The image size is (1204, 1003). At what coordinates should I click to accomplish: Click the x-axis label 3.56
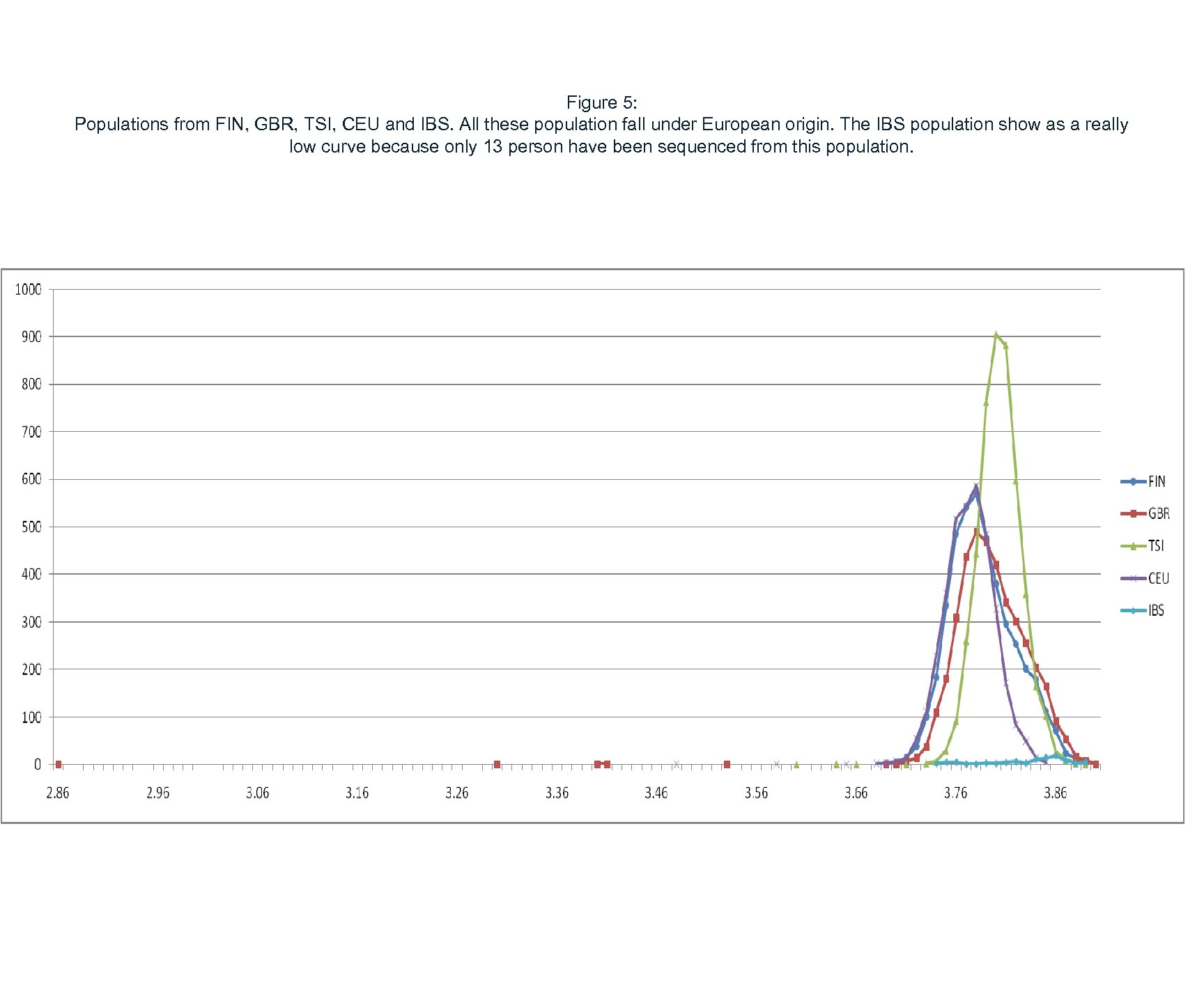(756, 793)
